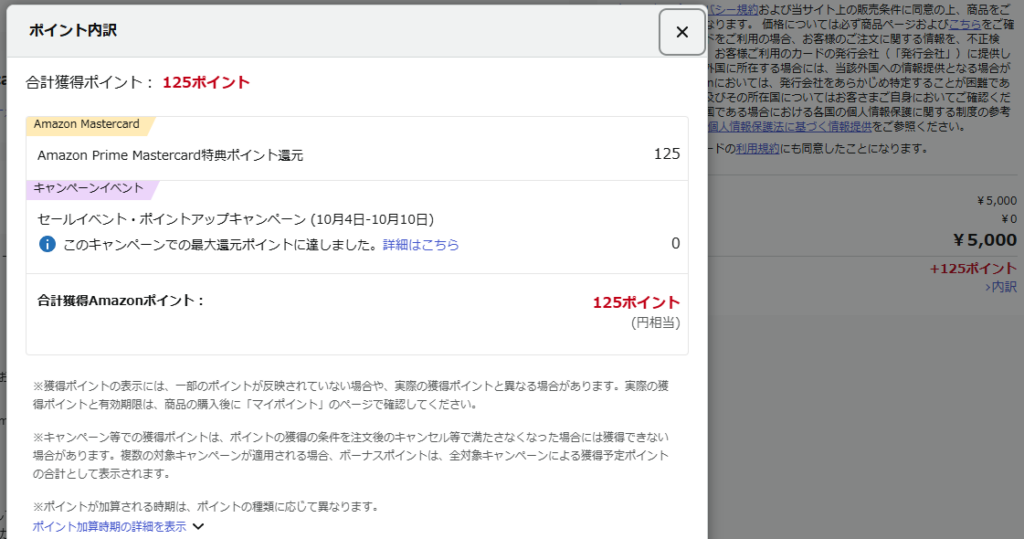Click the ポイント内訳 dialog title
The width and height of the screenshot is (1024, 539).
click(x=76, y=31)
